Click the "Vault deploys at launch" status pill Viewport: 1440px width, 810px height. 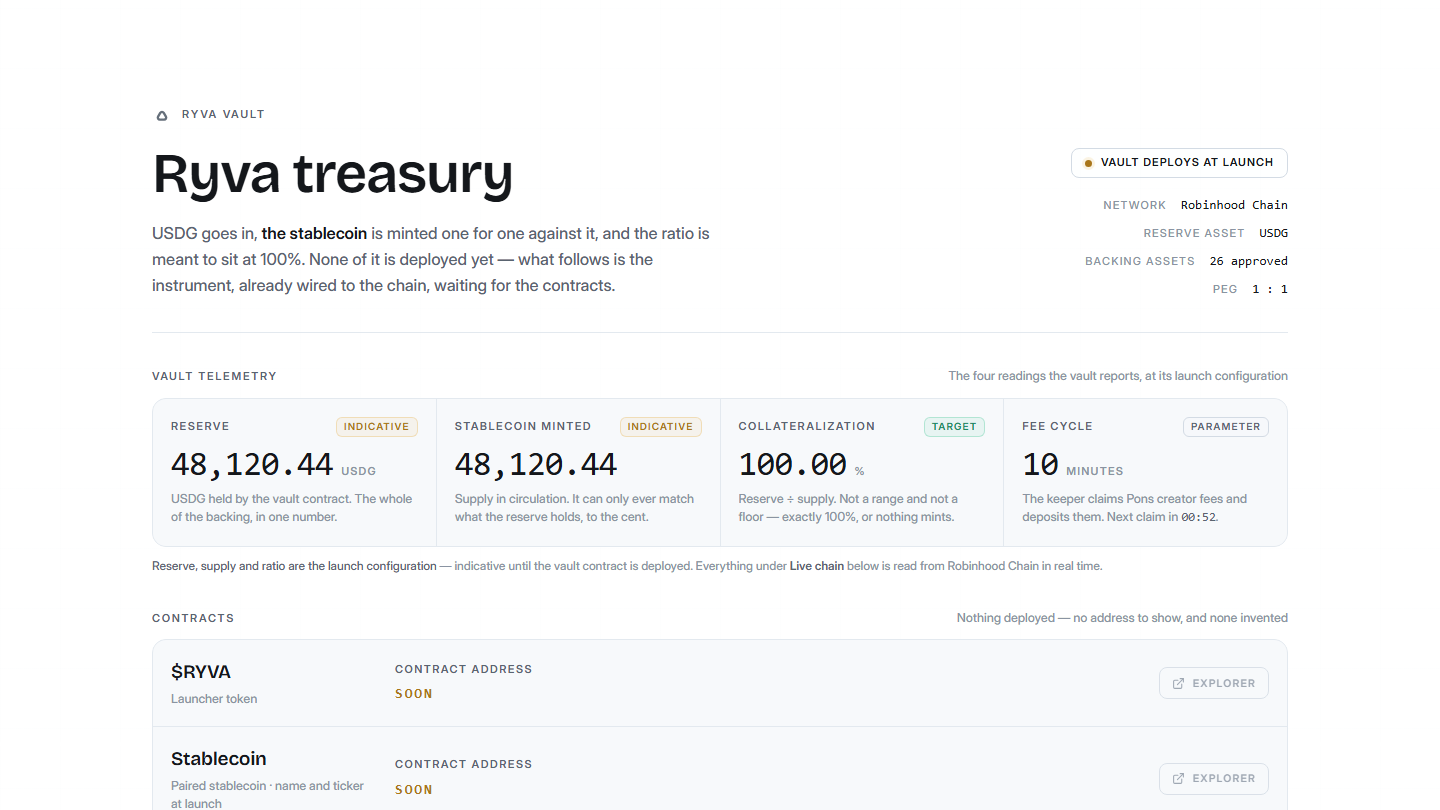coord(1179,163)
